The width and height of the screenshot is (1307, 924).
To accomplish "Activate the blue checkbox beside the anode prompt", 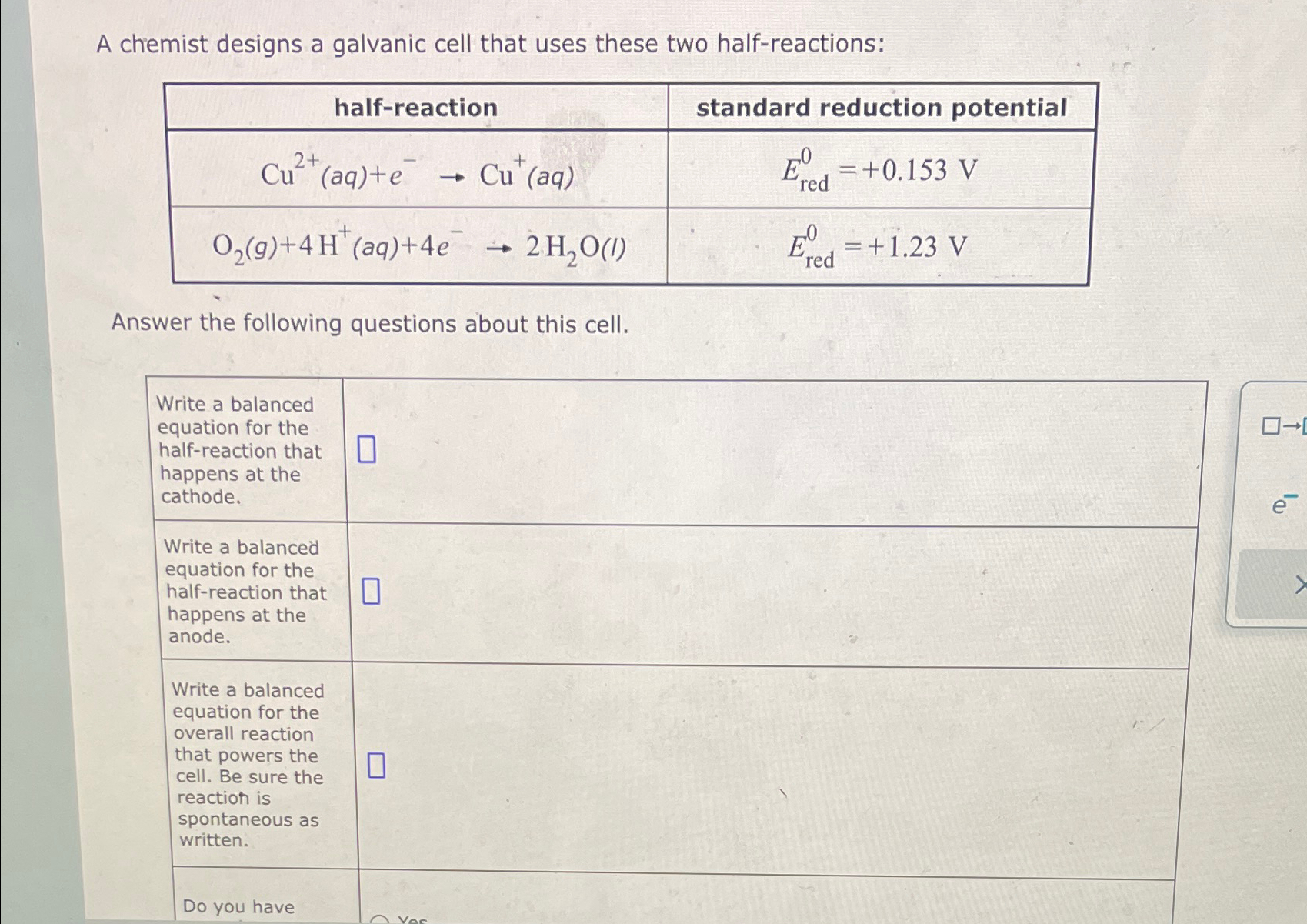I will pos(372,592).
